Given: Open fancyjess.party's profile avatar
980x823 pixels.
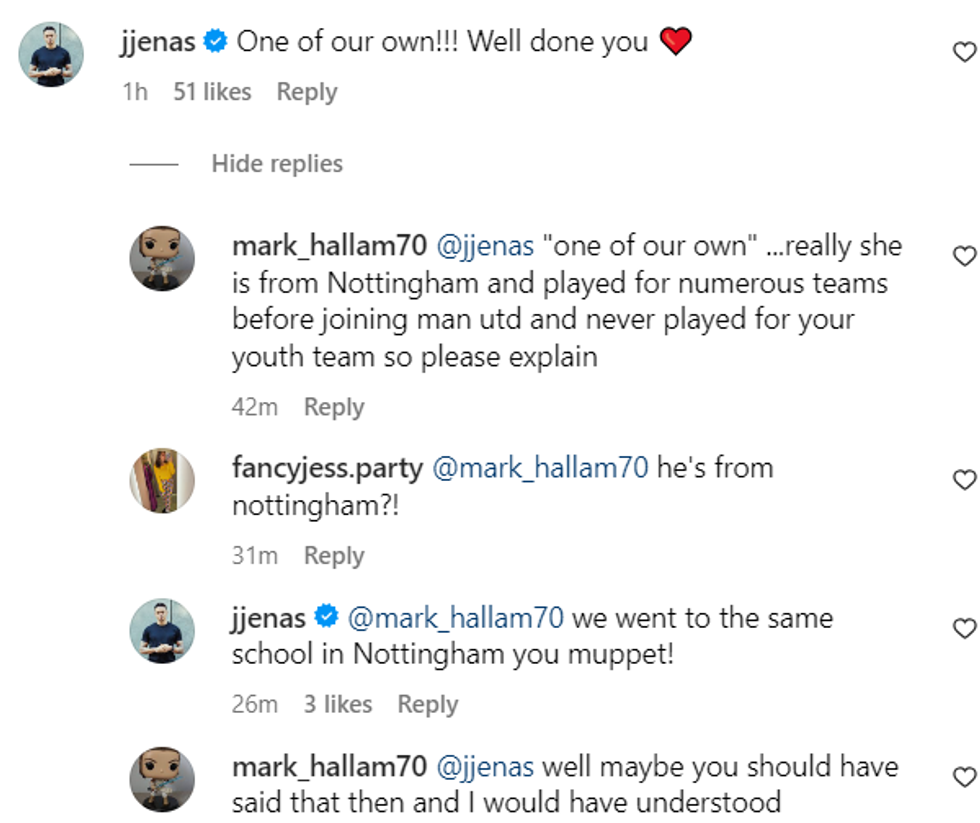Looking at the screenshot, I should (x=162, y=481).
